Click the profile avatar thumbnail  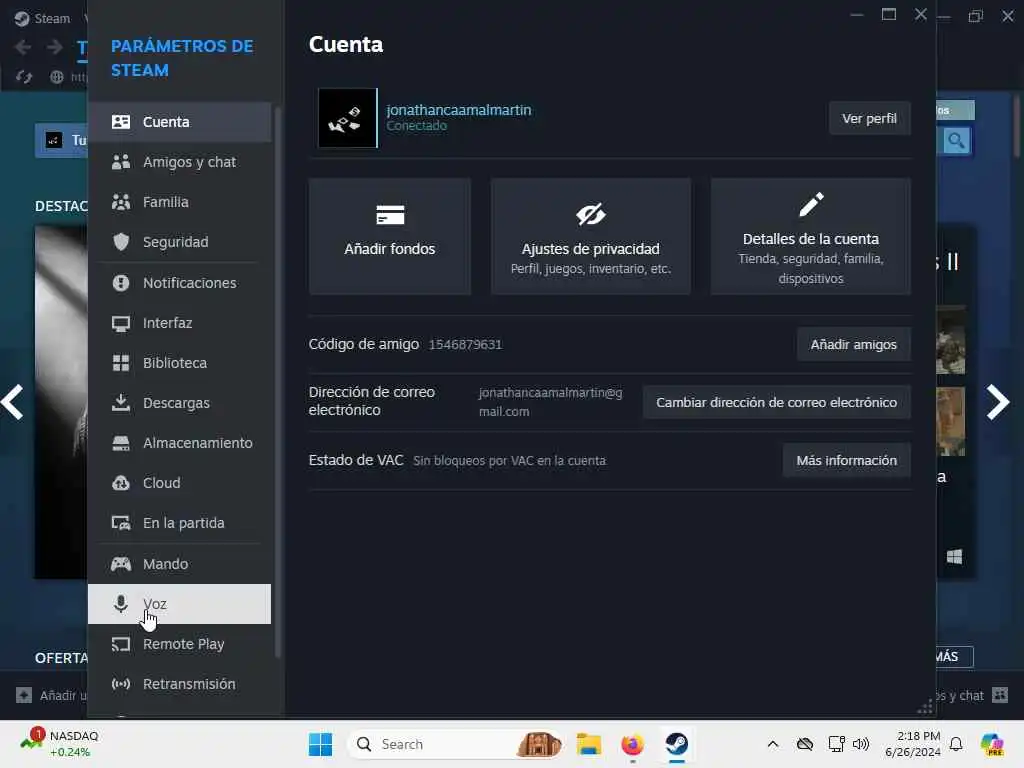(x=347, y=118)
